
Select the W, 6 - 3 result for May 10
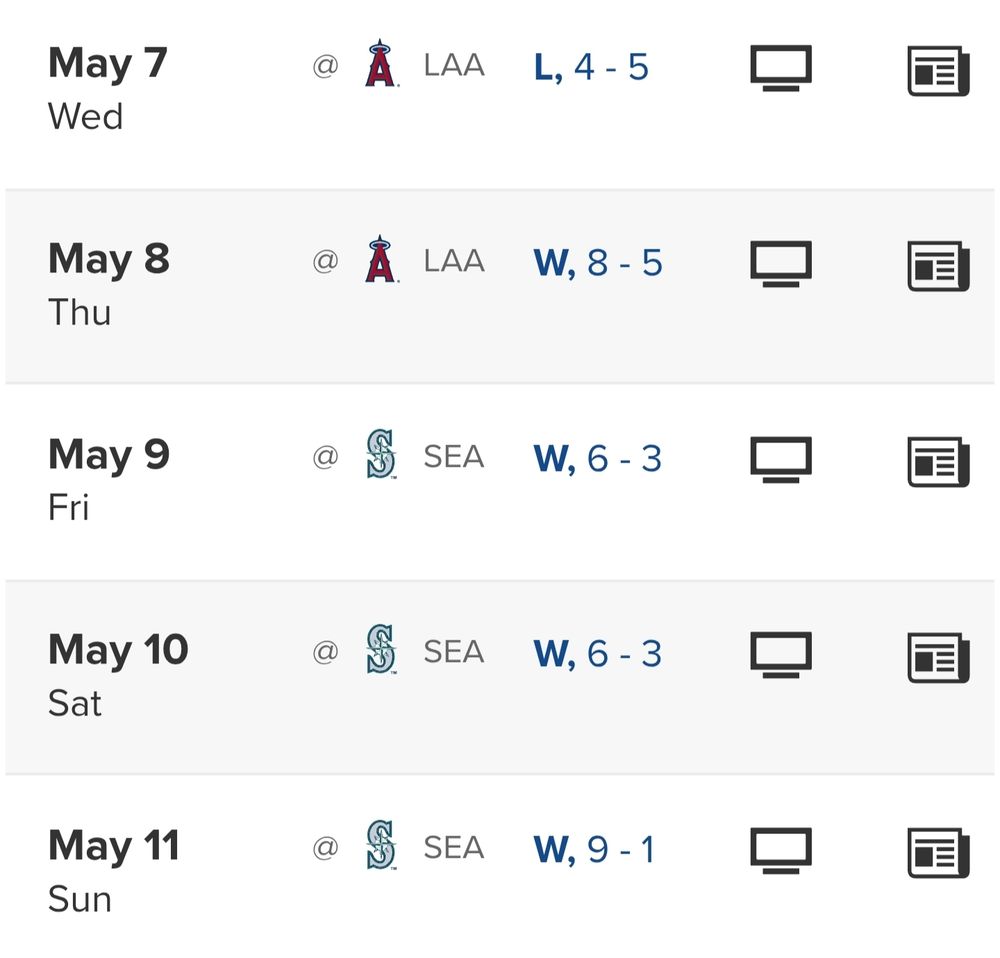[x=598, y=654]
